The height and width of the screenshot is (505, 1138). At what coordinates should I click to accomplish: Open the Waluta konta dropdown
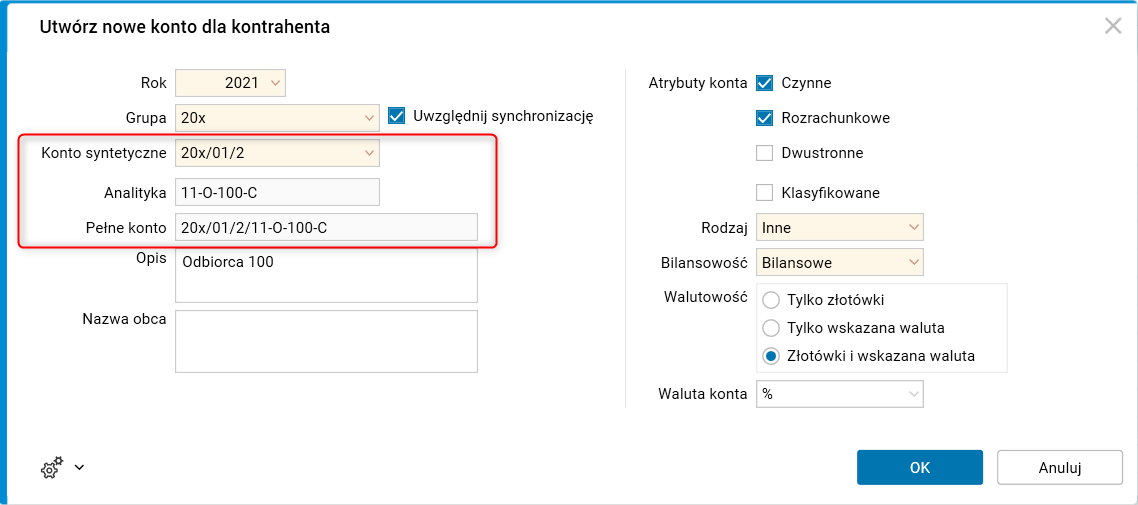912,394
